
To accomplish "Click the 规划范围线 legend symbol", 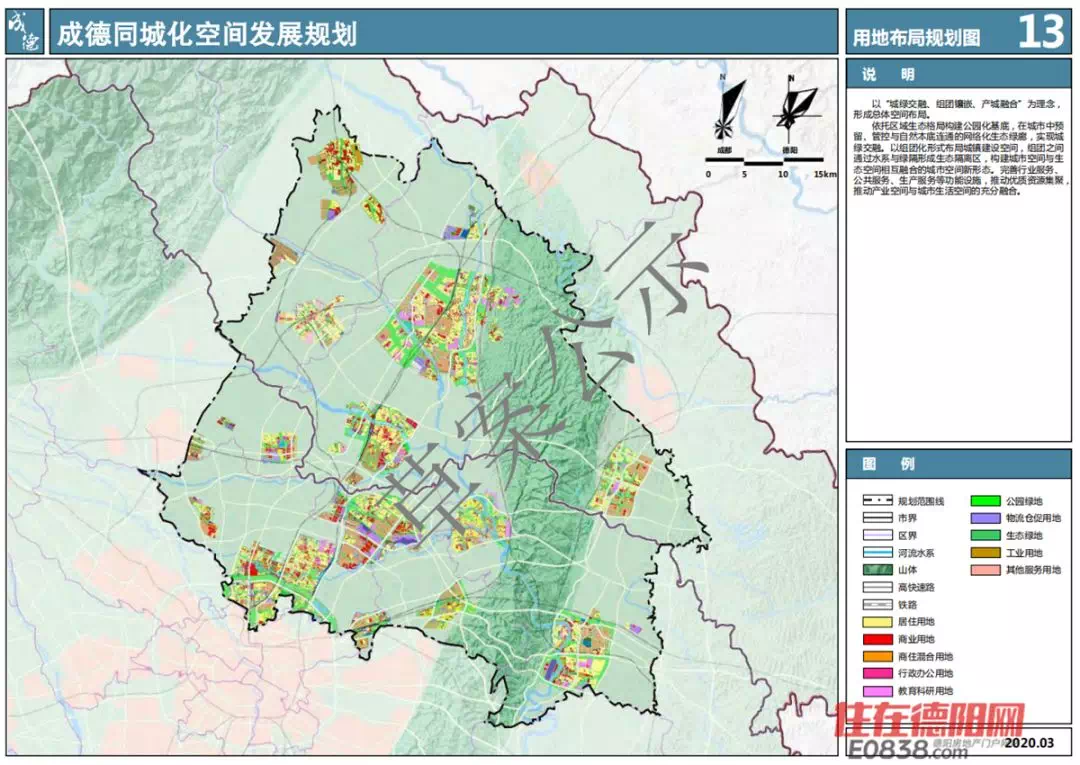I will (x=878, y=501).
